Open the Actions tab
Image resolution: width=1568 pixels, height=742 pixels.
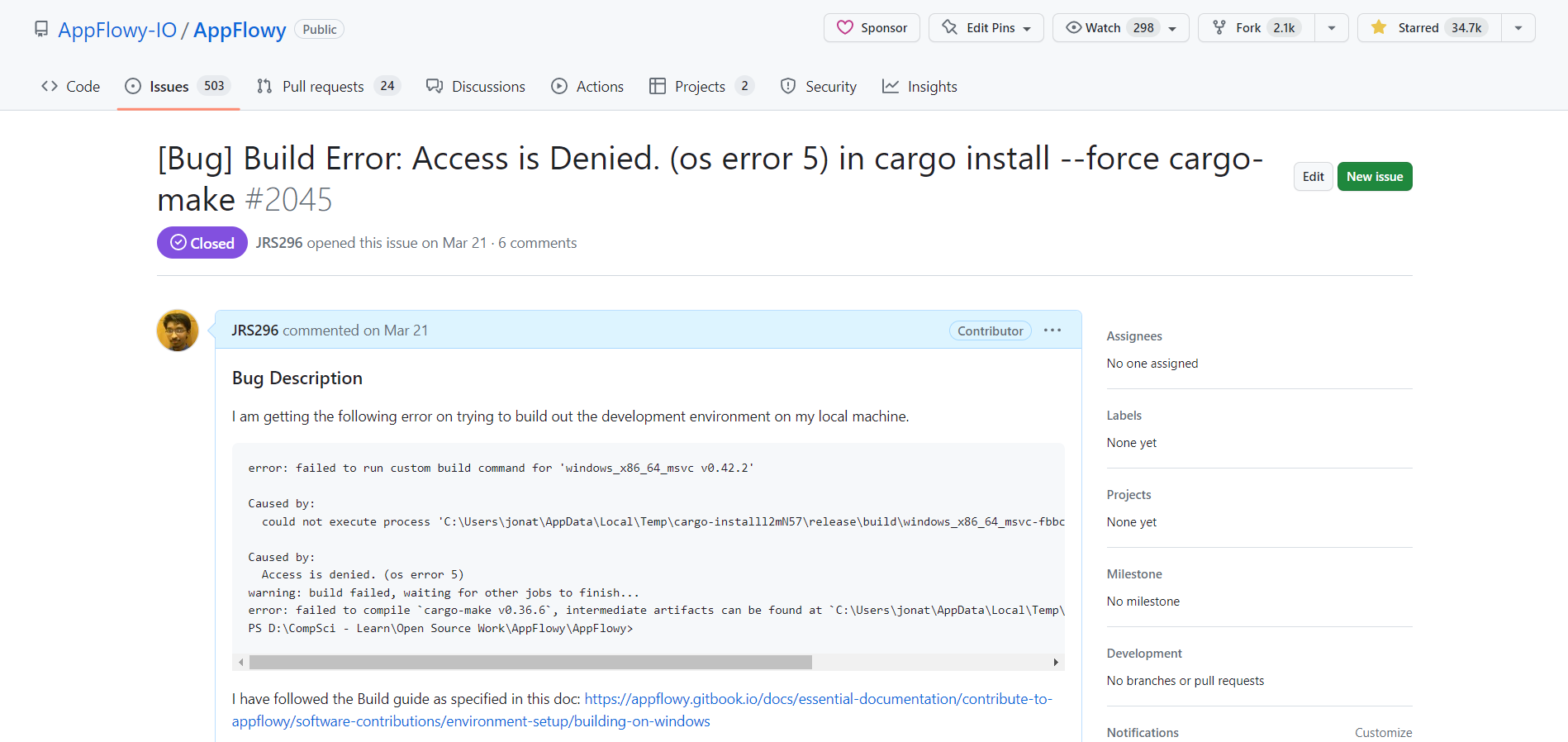pos(587,86)
